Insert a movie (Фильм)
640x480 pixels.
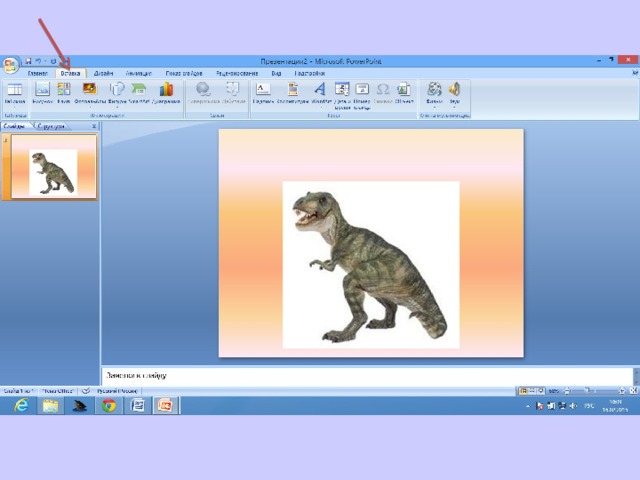(434, 94)
